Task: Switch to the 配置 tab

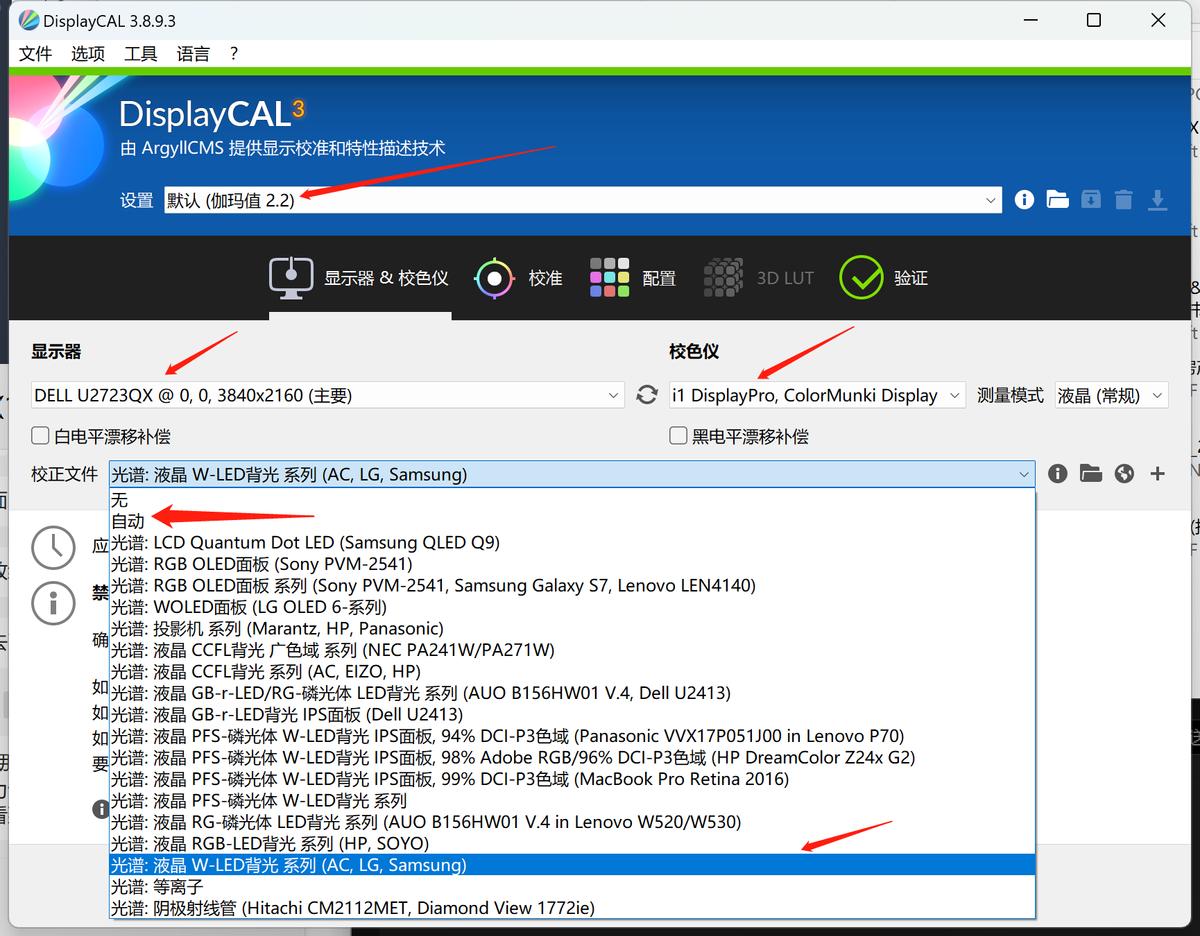Action: [x=633, y=278]
